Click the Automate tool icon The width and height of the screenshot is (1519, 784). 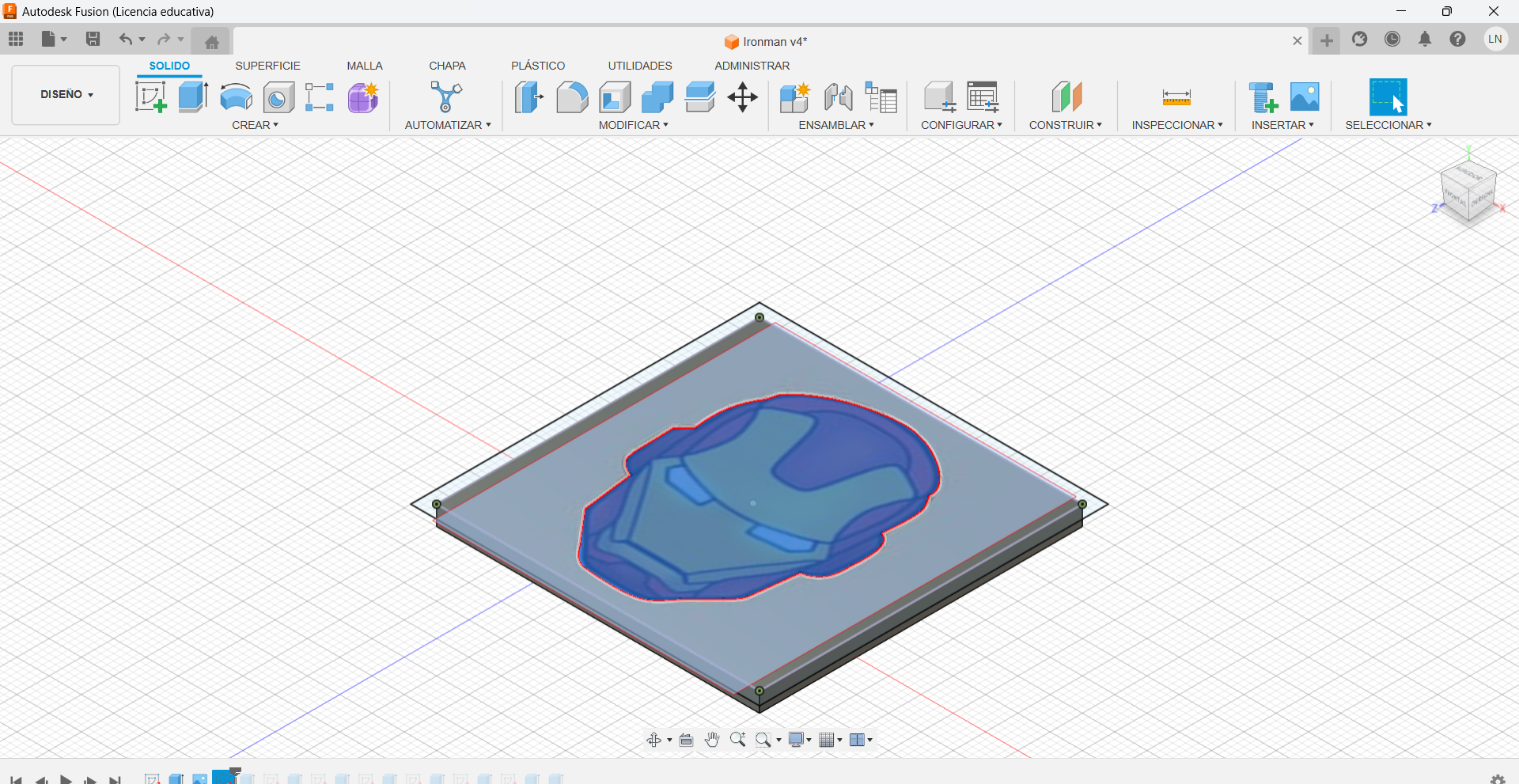(x=446, y=97)
